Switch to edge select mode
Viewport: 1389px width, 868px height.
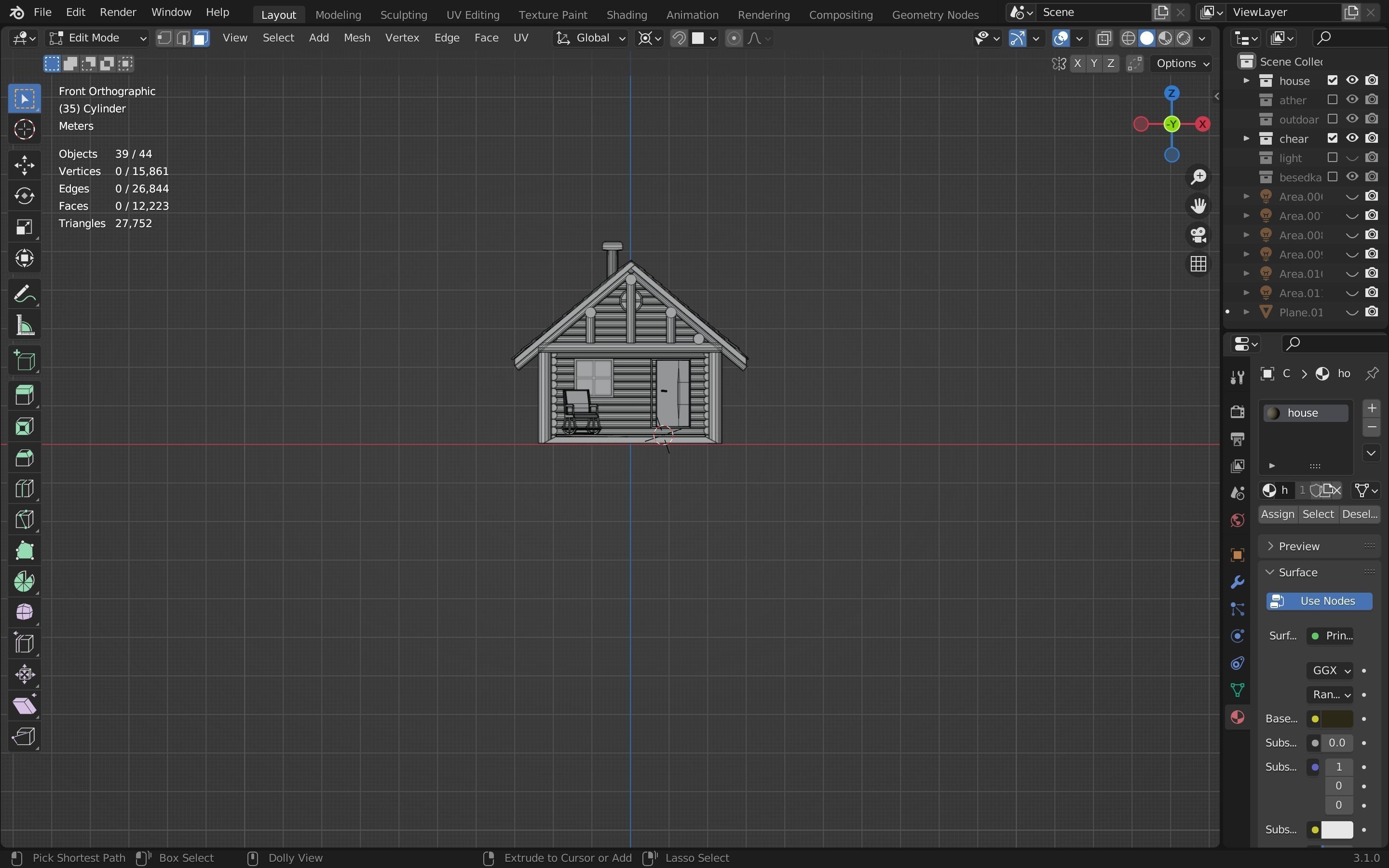(183, 38)
